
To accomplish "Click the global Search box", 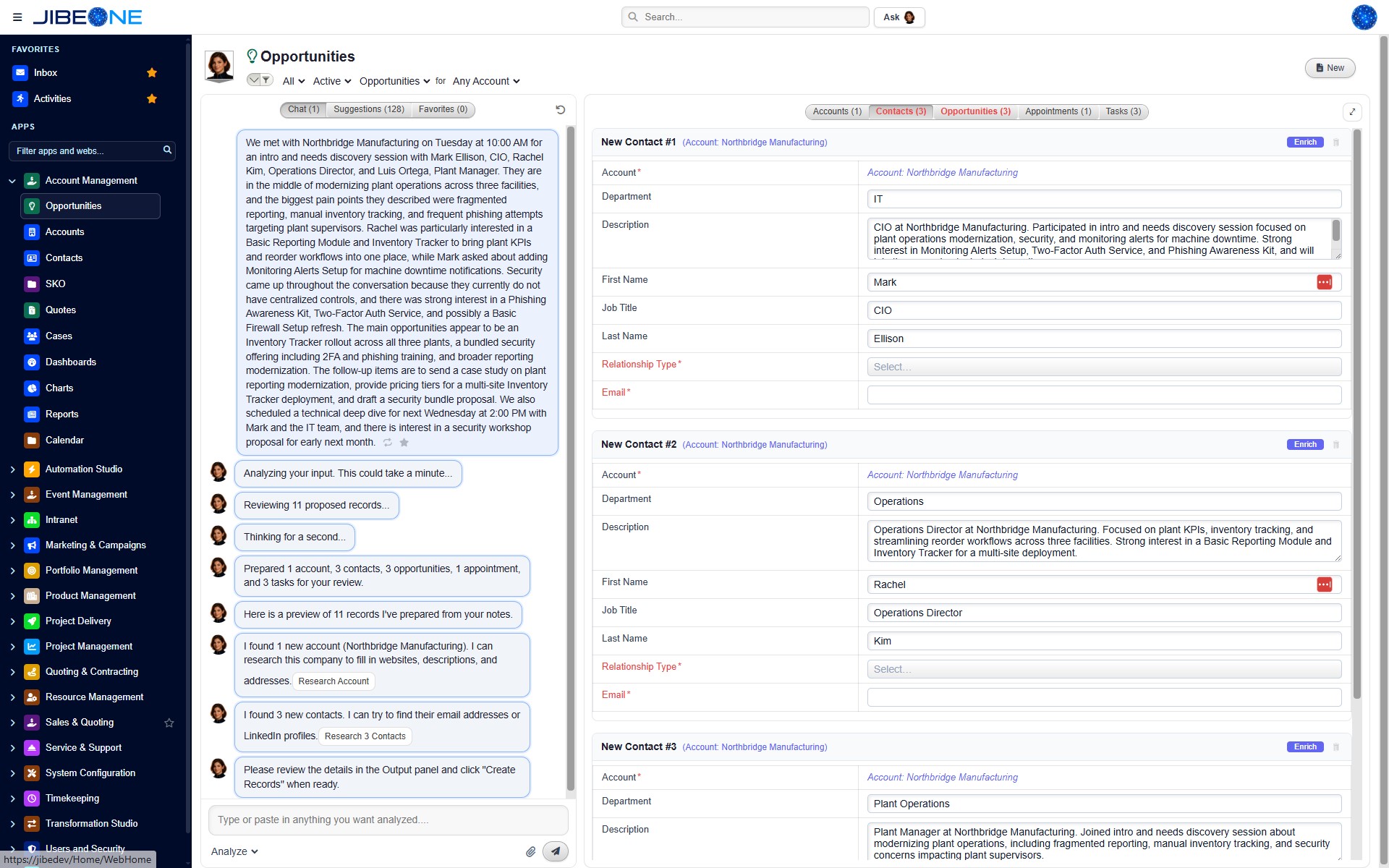I will click(745, 17).
